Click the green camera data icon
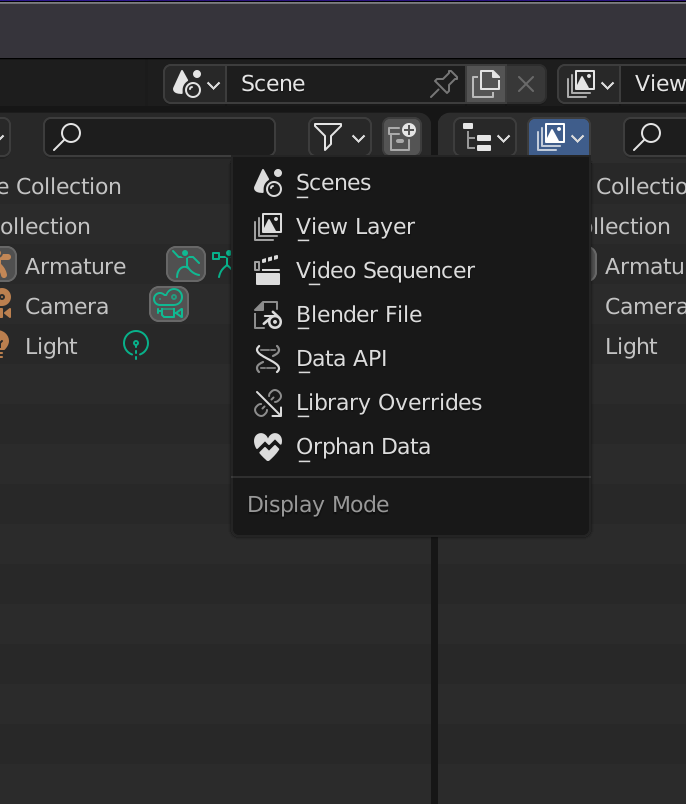The width and height of the screenshot is (686, 804). tap(169, 305)
